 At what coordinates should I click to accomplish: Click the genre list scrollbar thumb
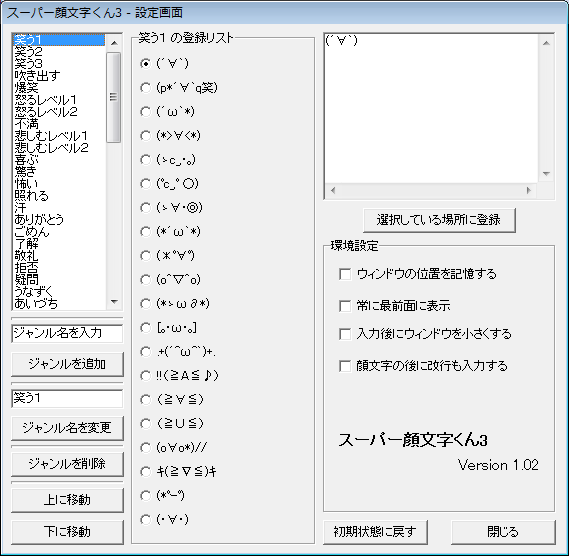click(114, 97)
